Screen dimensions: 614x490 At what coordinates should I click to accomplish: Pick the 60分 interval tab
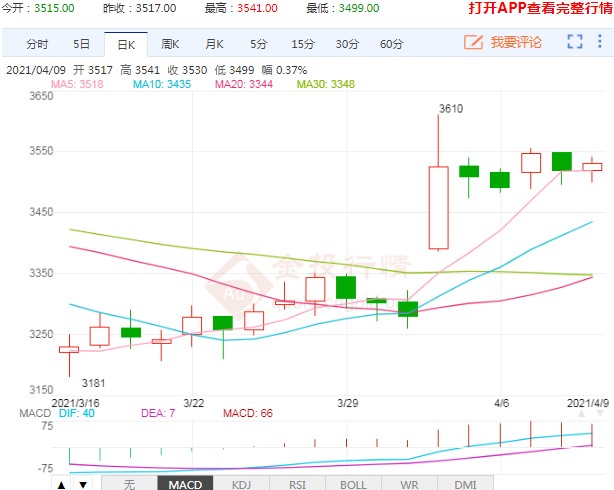coord(391,44)
